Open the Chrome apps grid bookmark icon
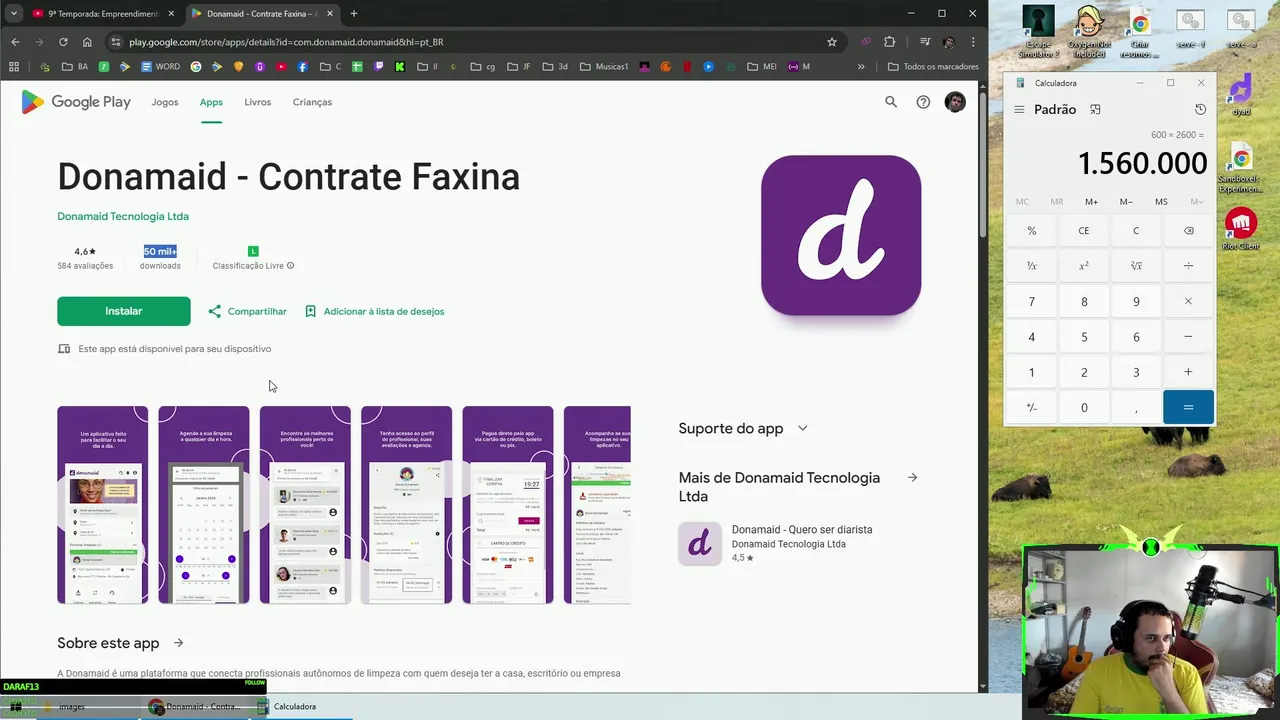Screen dimensions: 1280x720 pos(14,67)
